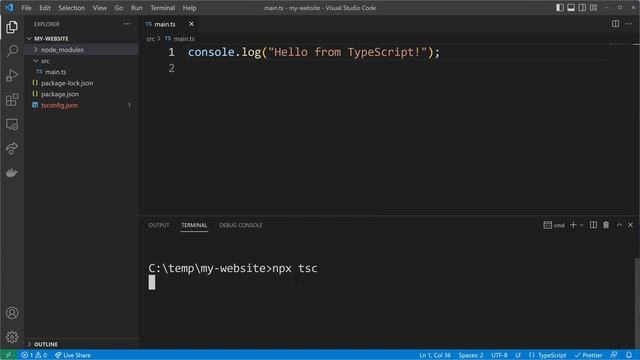Toggle secondary side bar layout button
640x360 pixels.
click(x=582, y=8)
